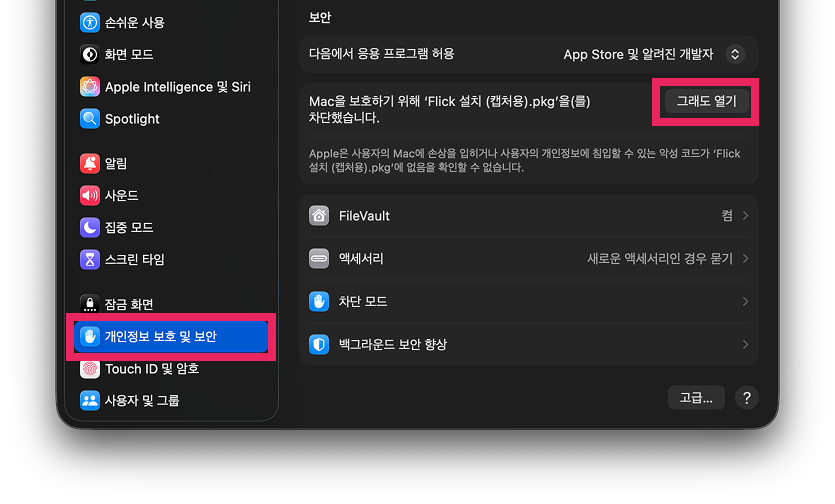The image size is (835, 504).
Task: Select 집중 모드 label in sidebar
Action: pyautogui.click(x=129, y=227)
